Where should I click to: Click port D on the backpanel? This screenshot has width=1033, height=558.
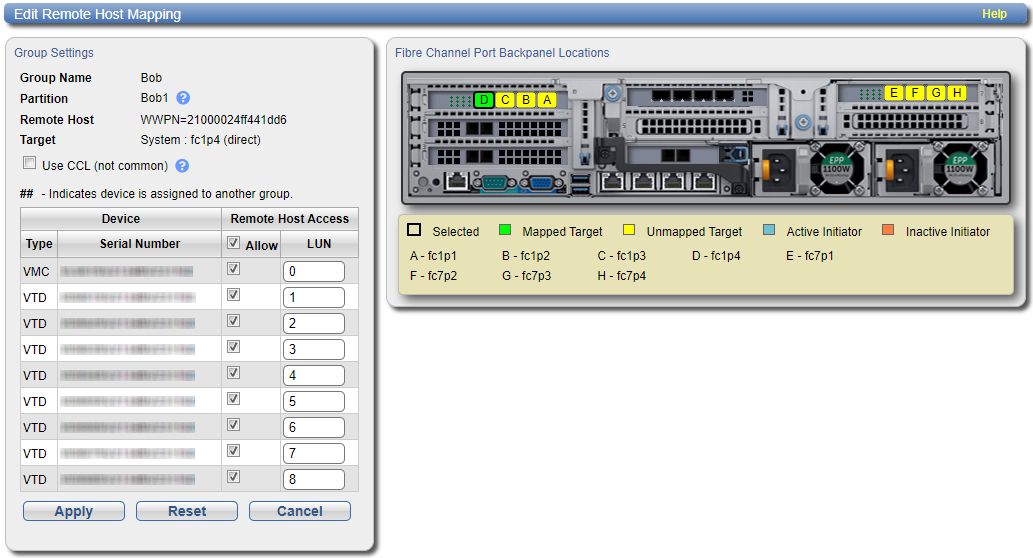[484, 100]
